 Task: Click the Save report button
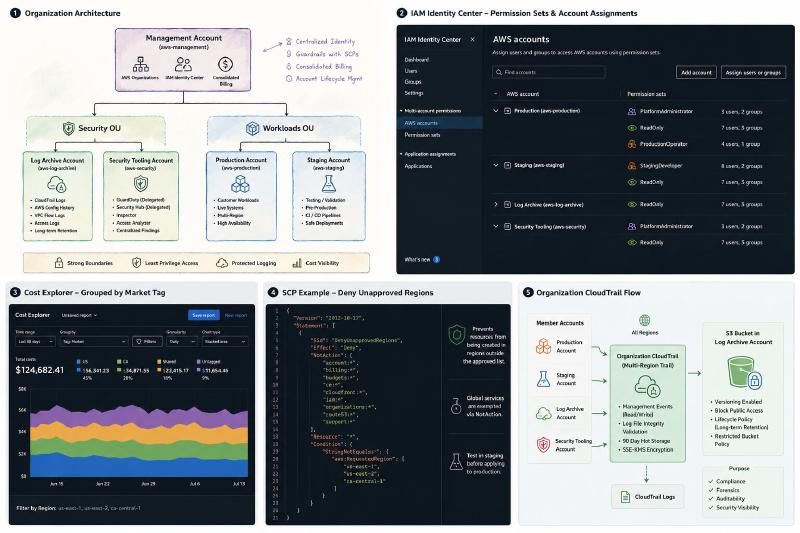click(204, 315)
